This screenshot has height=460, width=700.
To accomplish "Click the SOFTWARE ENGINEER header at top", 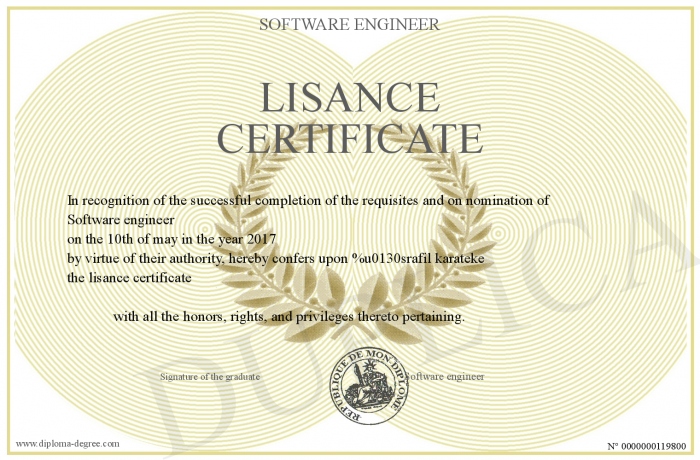I will [350, 23].
